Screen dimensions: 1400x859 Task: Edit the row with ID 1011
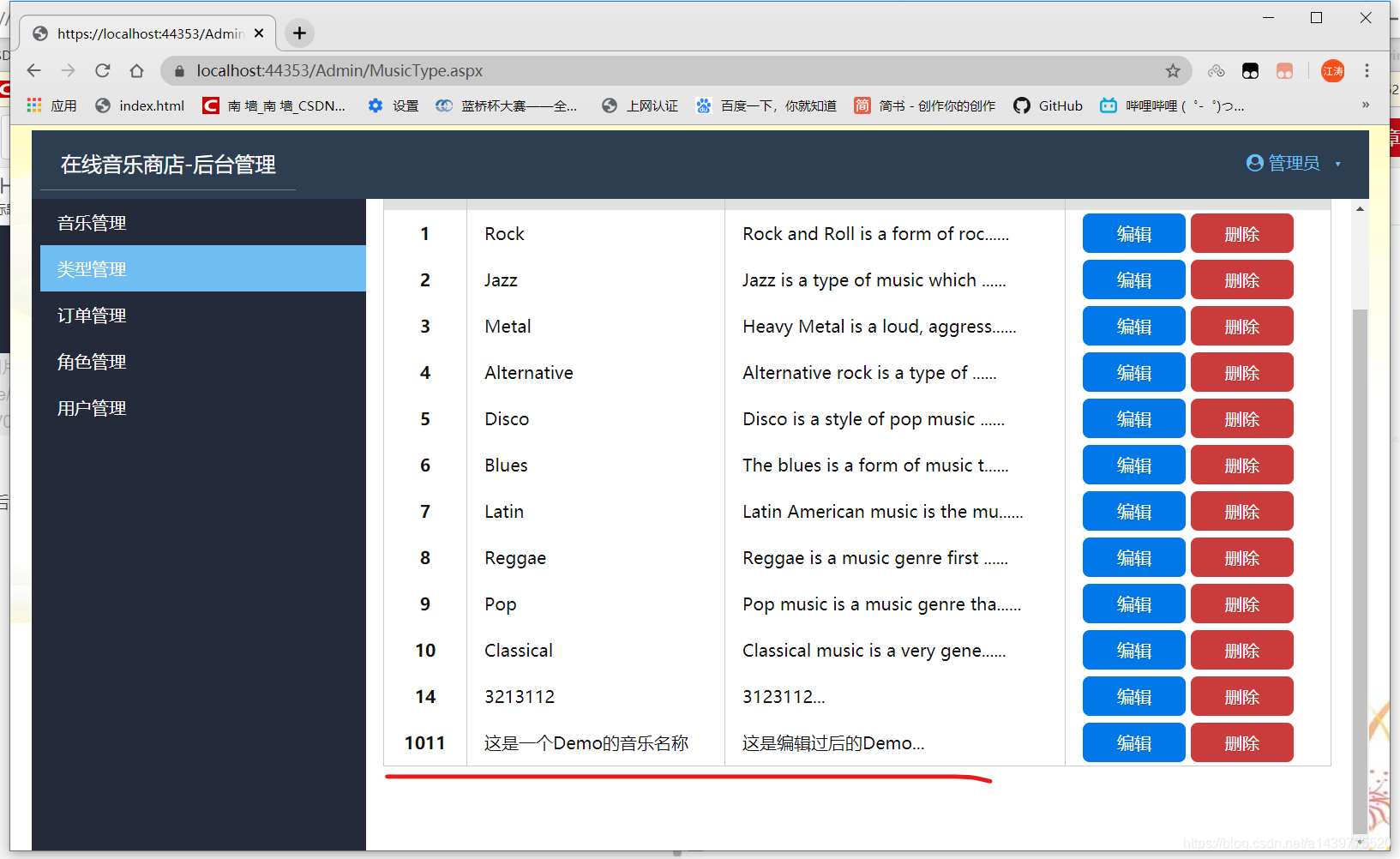point(1134,743)
